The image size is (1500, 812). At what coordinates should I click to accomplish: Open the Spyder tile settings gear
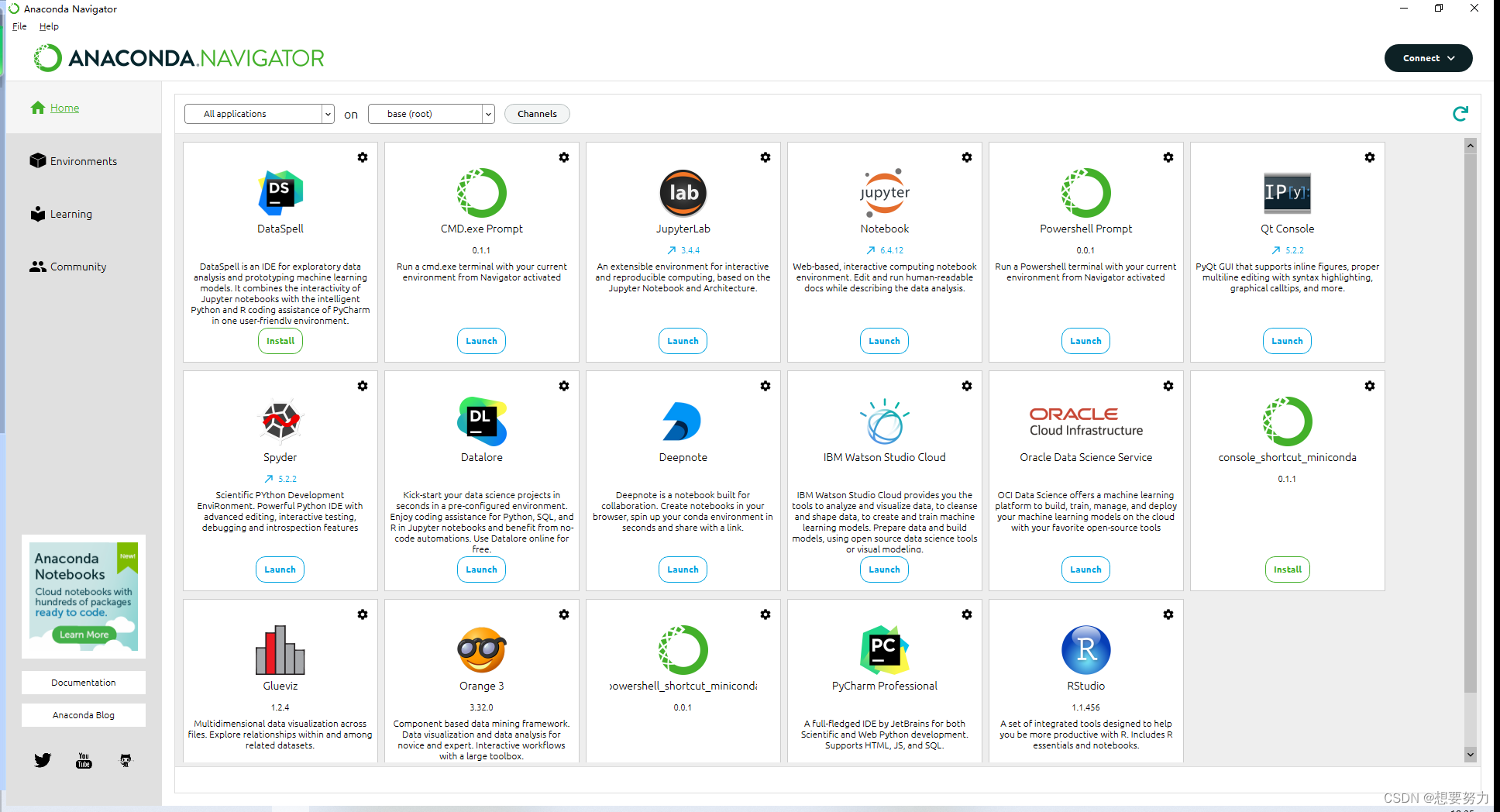point(363,386)
